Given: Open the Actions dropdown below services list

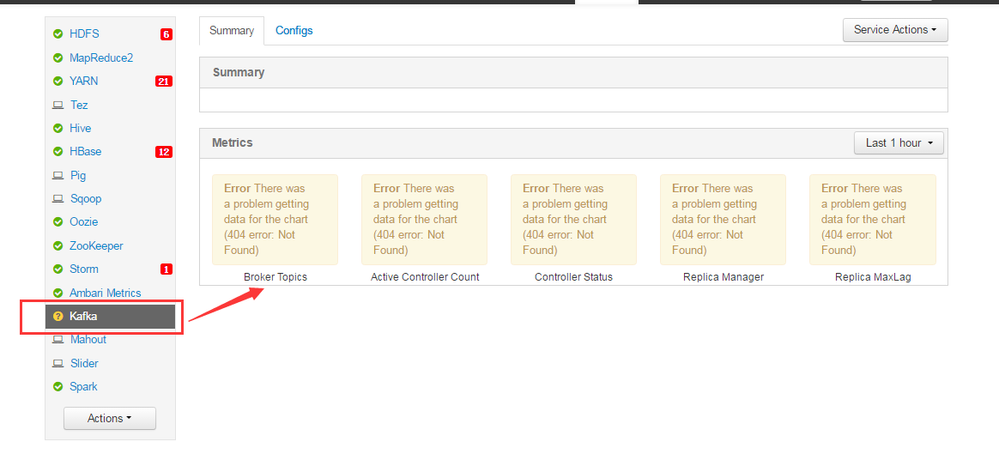Looking at the screenshot, I should pyautogui.click(x=109, y=418).
